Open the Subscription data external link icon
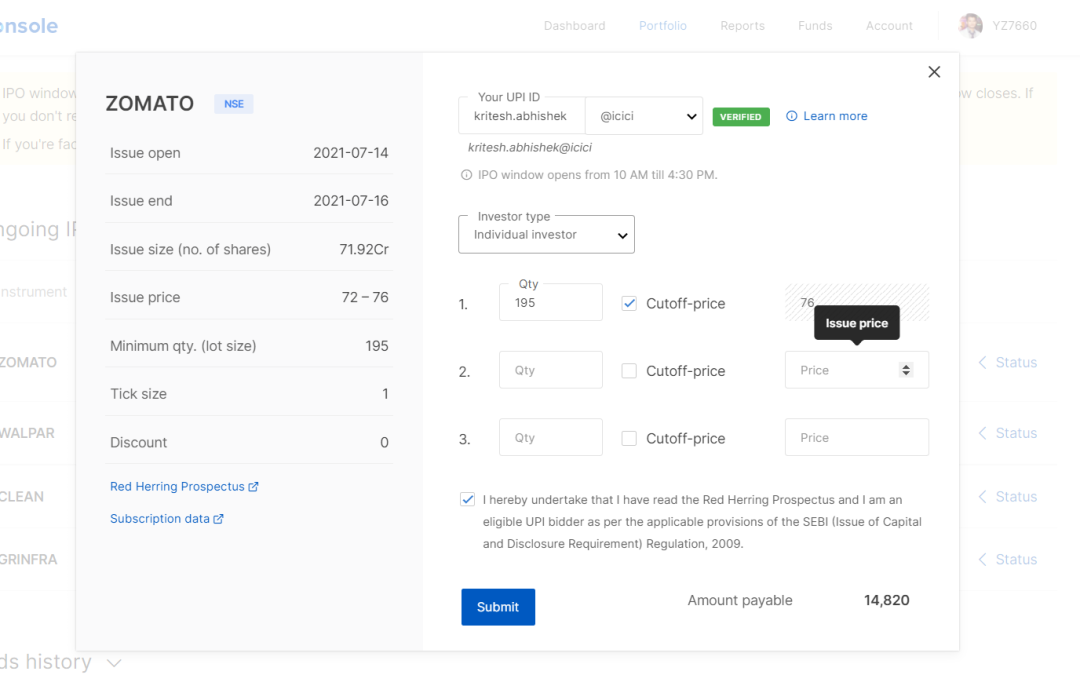 click(x=218, y=519)
